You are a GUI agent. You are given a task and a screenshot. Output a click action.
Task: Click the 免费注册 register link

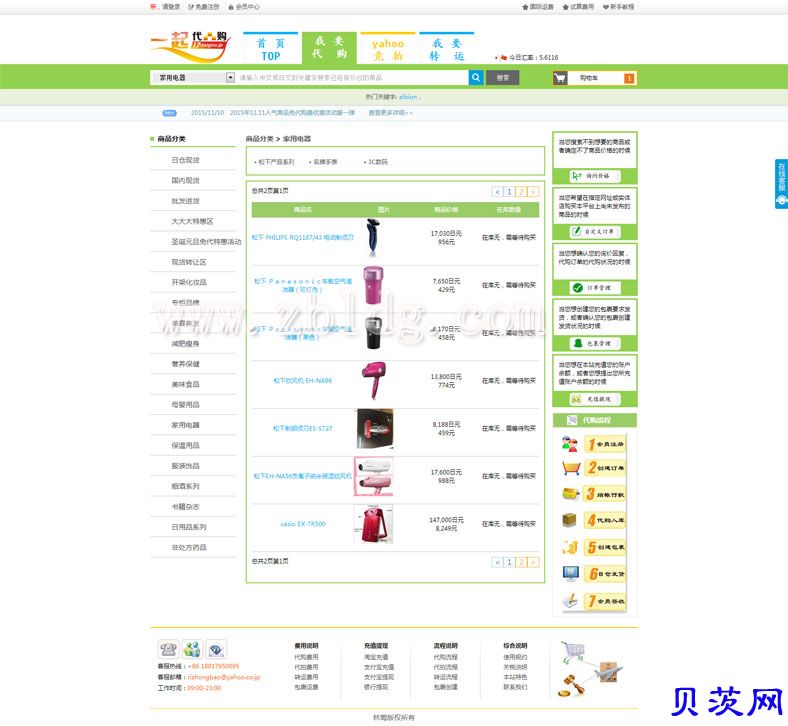point(204,7)
